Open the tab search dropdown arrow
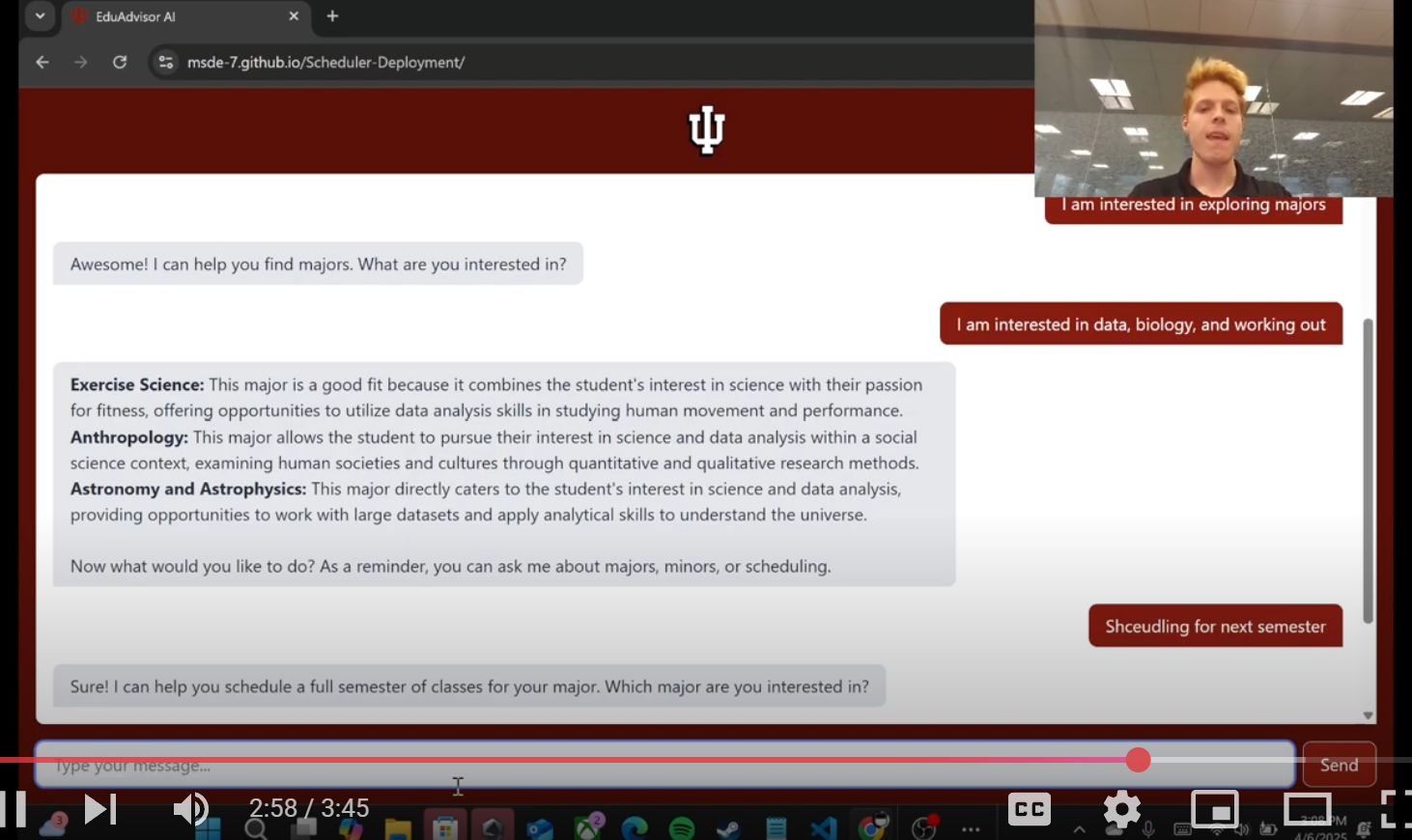1412x840 pixels. (40, 16)
